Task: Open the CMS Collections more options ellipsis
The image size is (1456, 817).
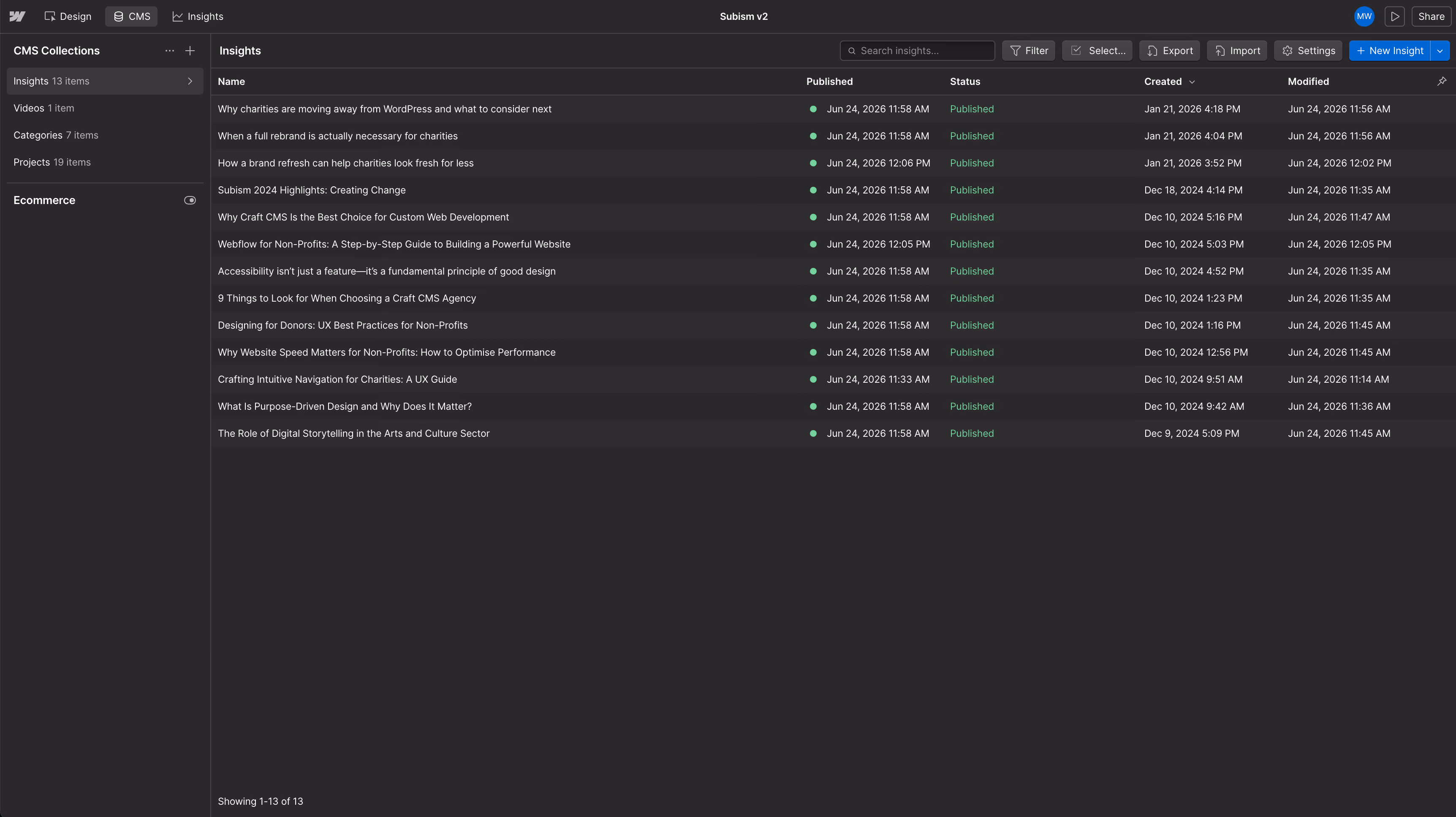Action: [x=170, y=51]
